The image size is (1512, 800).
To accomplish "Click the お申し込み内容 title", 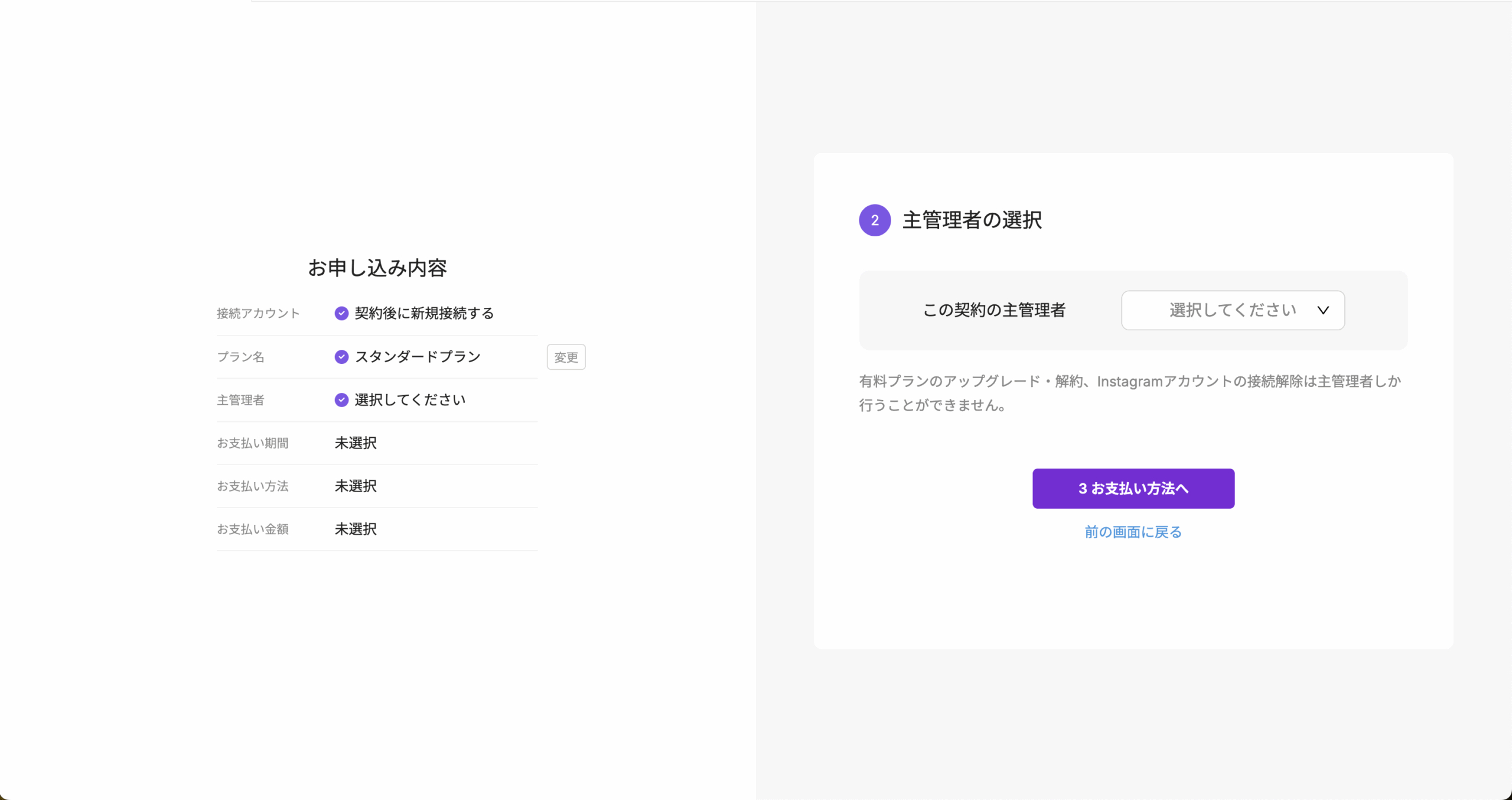I will point(377,268).
